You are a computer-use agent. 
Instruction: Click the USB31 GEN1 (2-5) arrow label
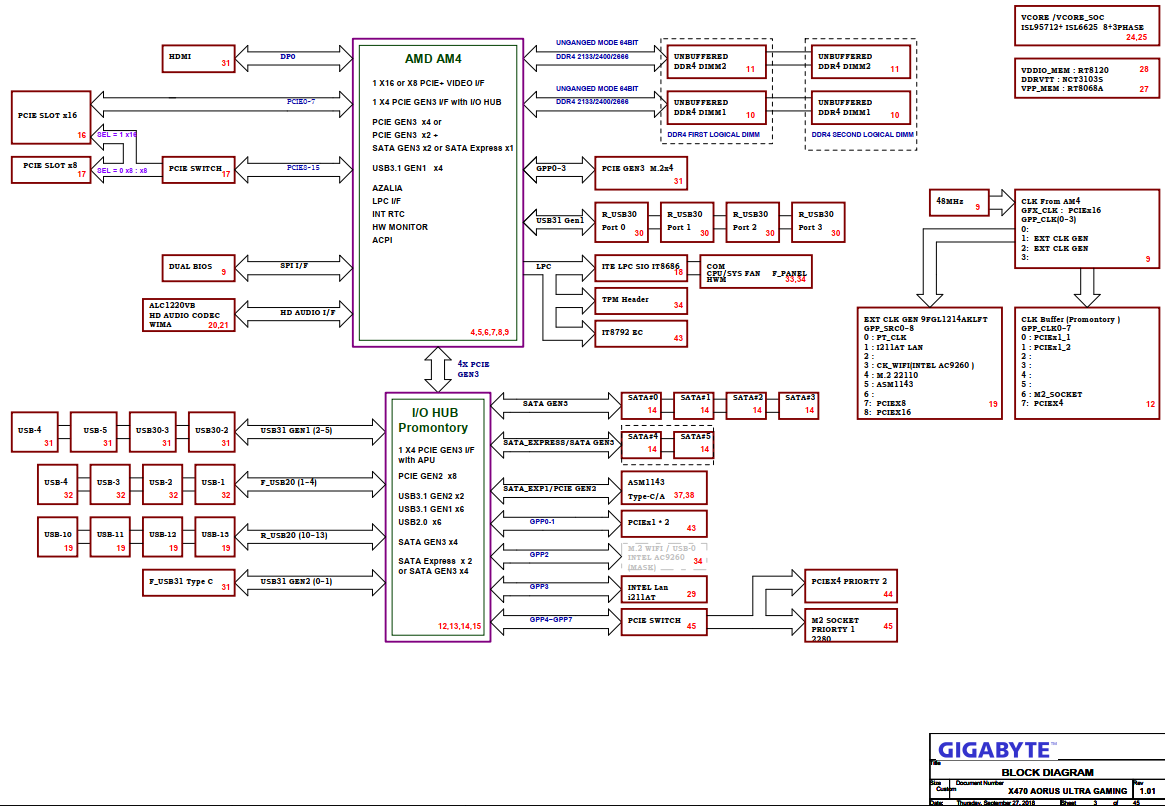coord(296,430)
